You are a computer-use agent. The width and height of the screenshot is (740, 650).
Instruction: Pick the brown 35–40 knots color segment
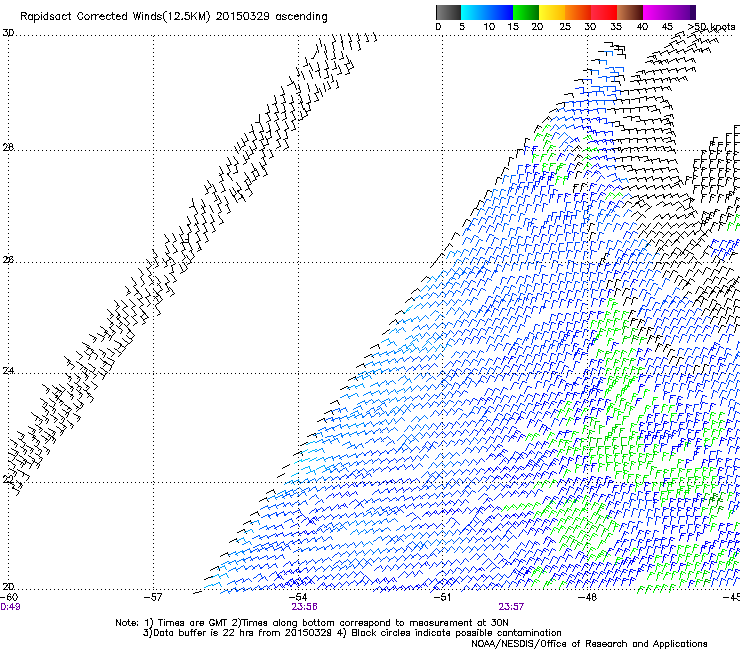click(630, 12)
